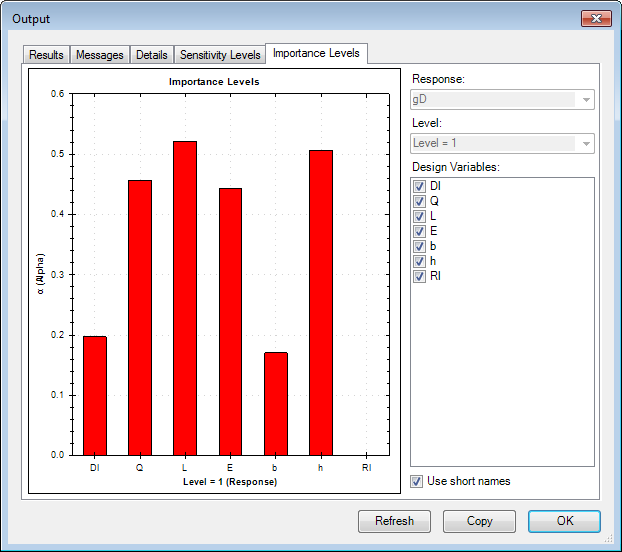Go to Sensitivity Levels tab
622x552 pixels.
[x=220, y=55]
